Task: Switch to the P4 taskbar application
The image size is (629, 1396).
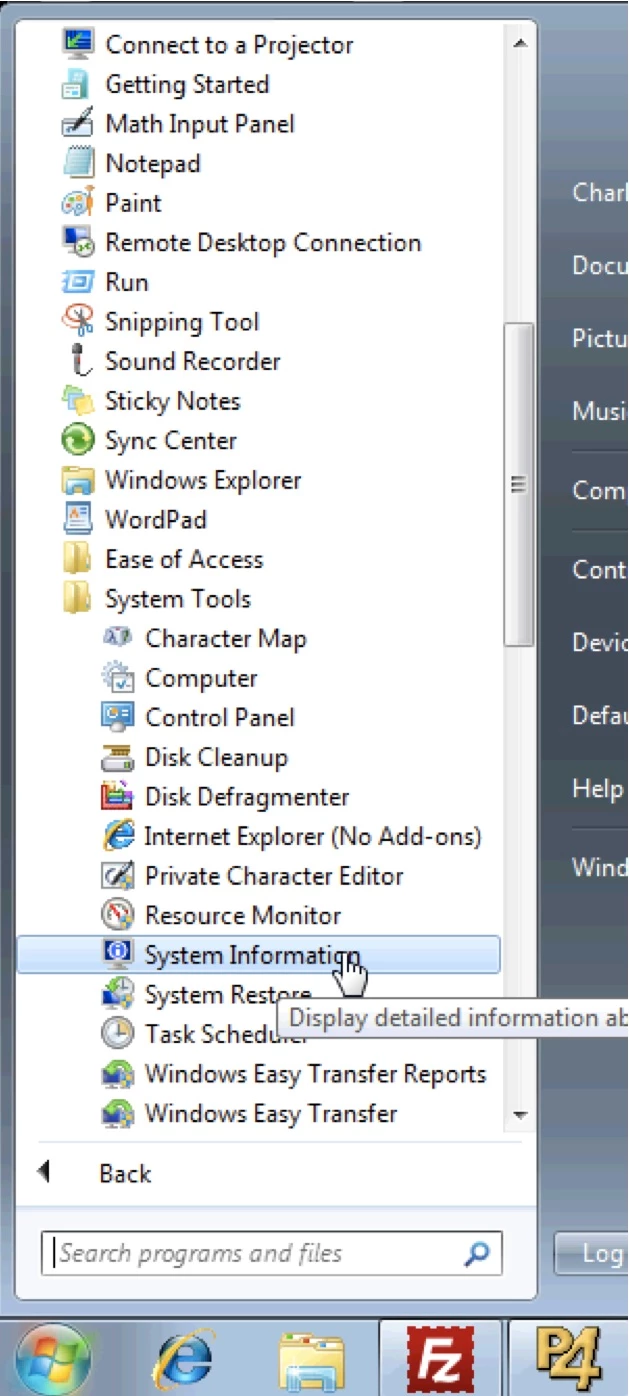Action: [x=568, y=1359]
